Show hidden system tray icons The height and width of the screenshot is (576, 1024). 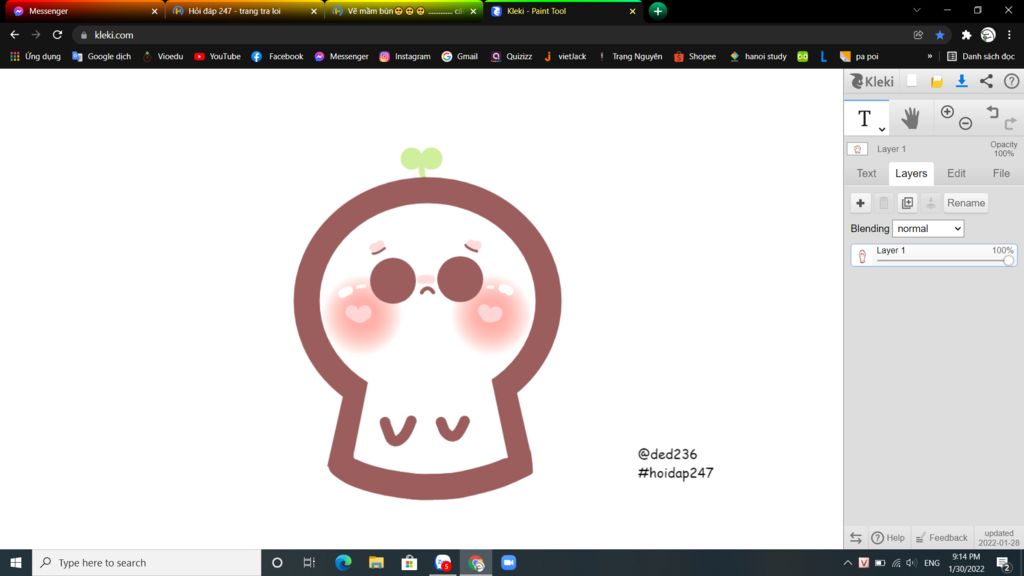pos(848,562)
